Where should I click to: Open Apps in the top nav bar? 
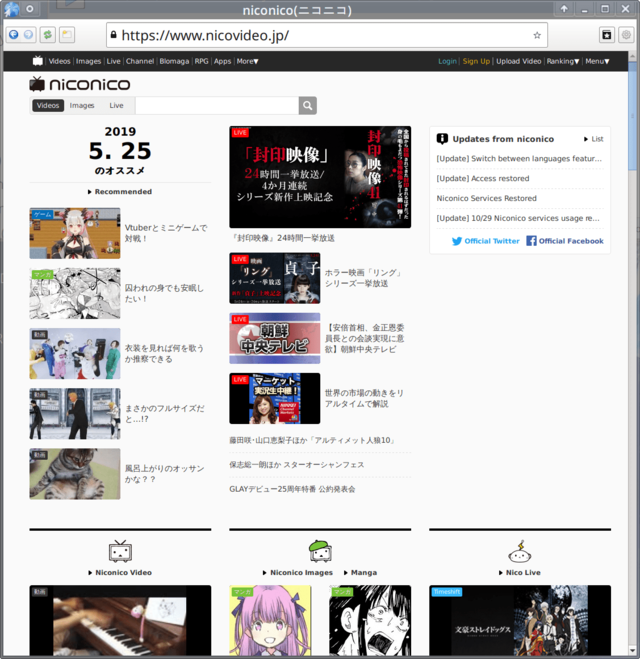pyautogui.click(x=222, y=61)
